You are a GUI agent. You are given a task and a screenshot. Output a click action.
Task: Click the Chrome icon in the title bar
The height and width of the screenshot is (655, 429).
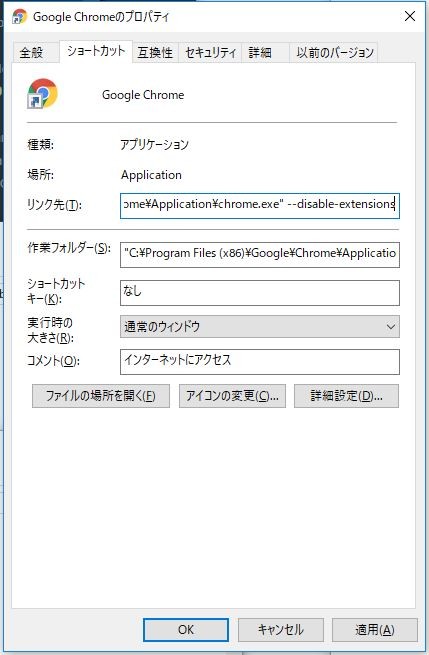(x=19, y=17)
